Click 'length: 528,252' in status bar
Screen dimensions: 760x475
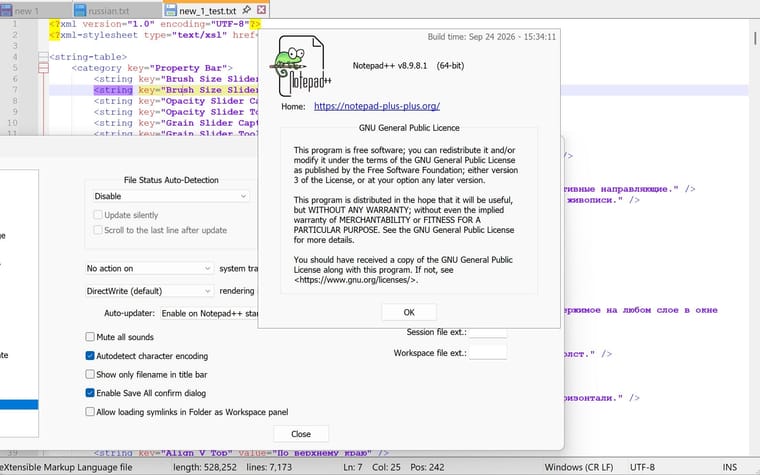click(205, 467)
